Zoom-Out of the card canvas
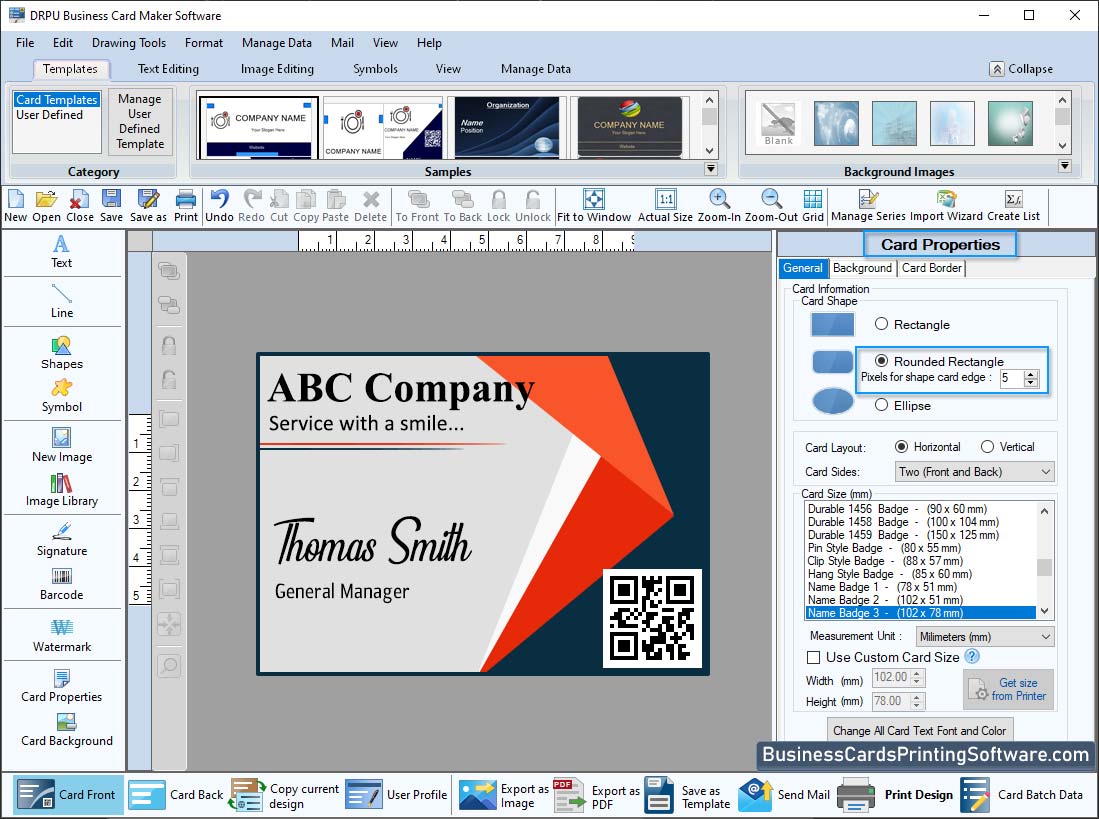Screen dimensions: 1099x819 [x=771, y=206]
